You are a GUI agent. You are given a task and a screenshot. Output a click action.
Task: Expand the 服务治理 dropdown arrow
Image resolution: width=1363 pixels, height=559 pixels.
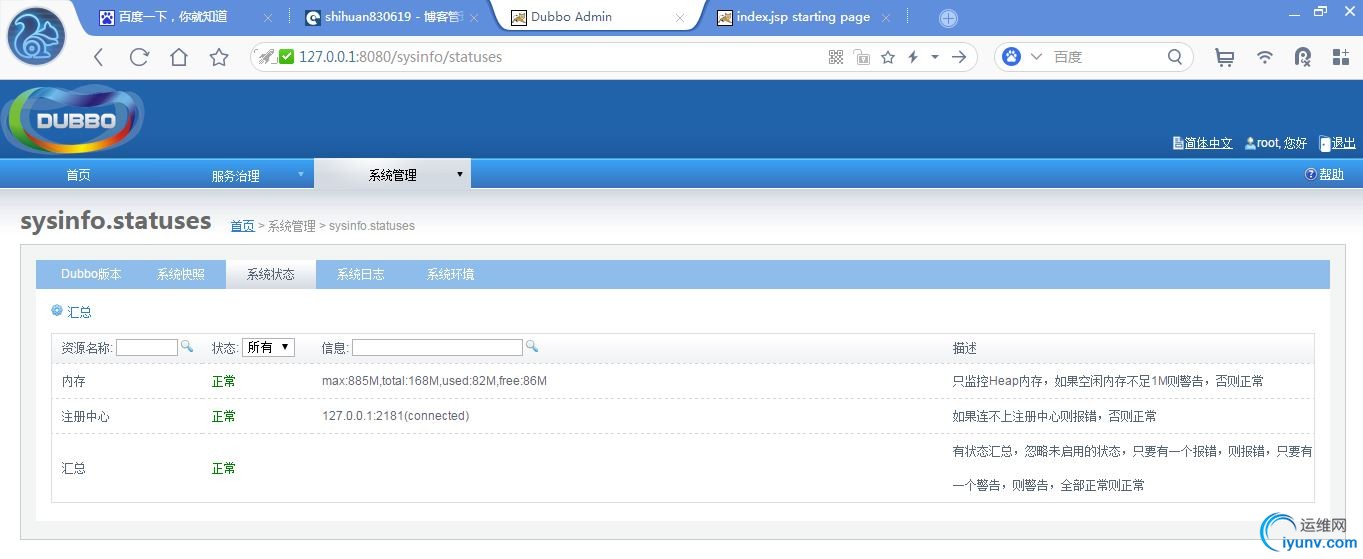(300, 174)
